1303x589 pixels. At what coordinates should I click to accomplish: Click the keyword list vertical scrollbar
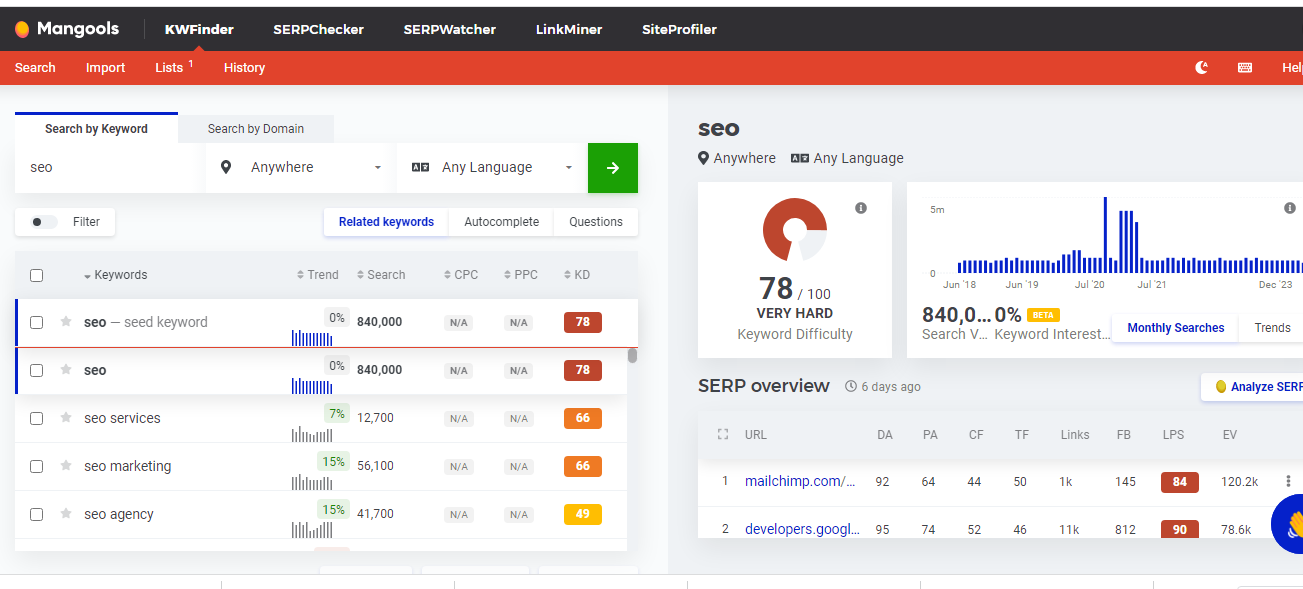(x=632, y=356)
